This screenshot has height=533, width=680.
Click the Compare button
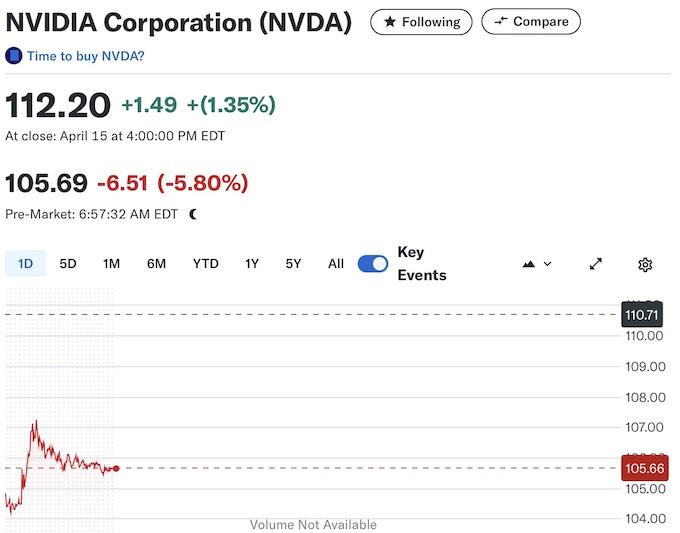pos(530,21)
